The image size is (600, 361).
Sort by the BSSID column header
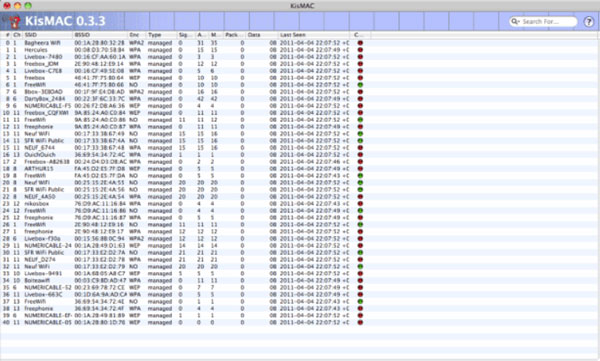pyautogui.click(x=99, y=35)
